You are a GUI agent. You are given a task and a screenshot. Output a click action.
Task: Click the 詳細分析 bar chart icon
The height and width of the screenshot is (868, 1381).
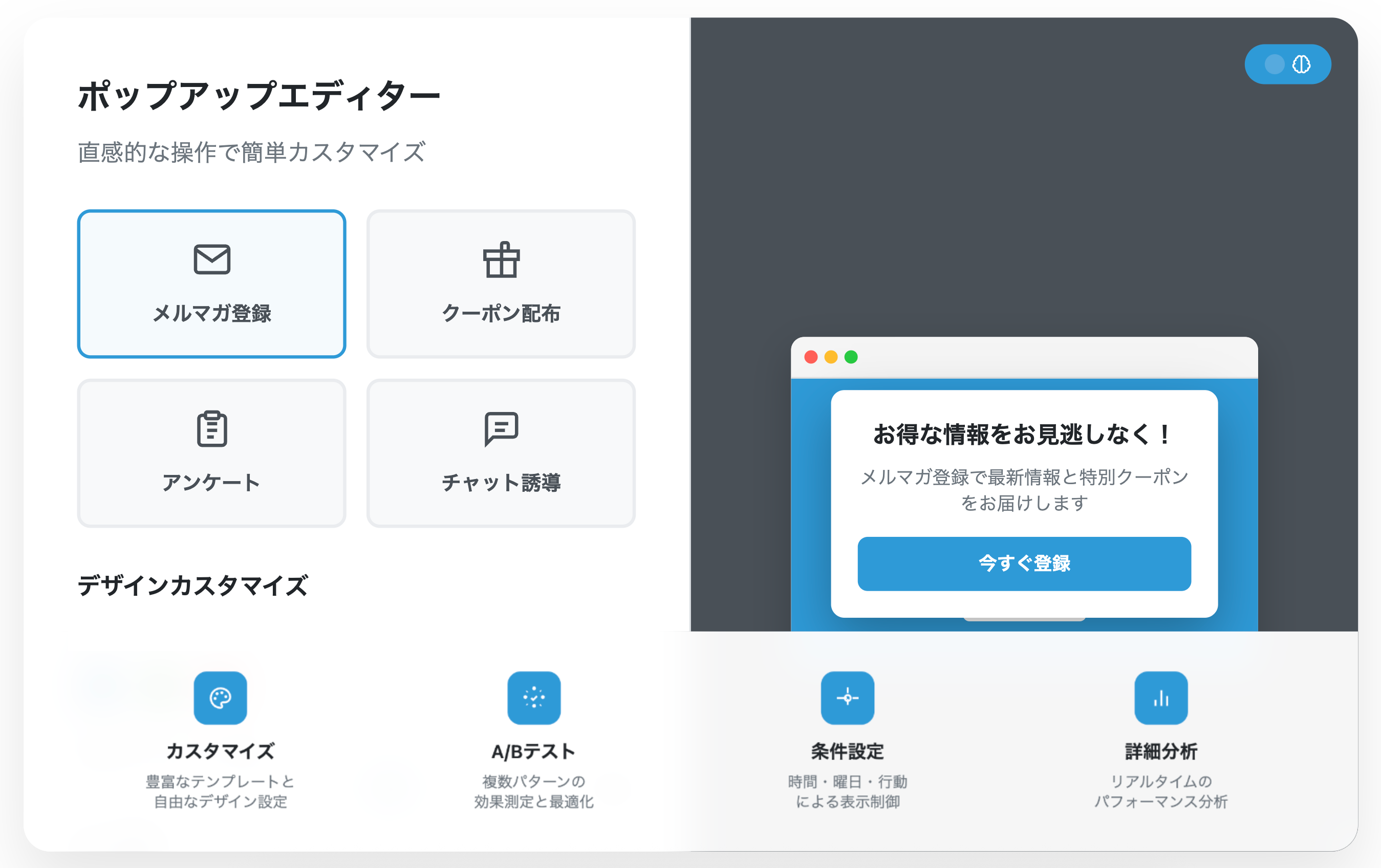click(x=1161, y=699)
